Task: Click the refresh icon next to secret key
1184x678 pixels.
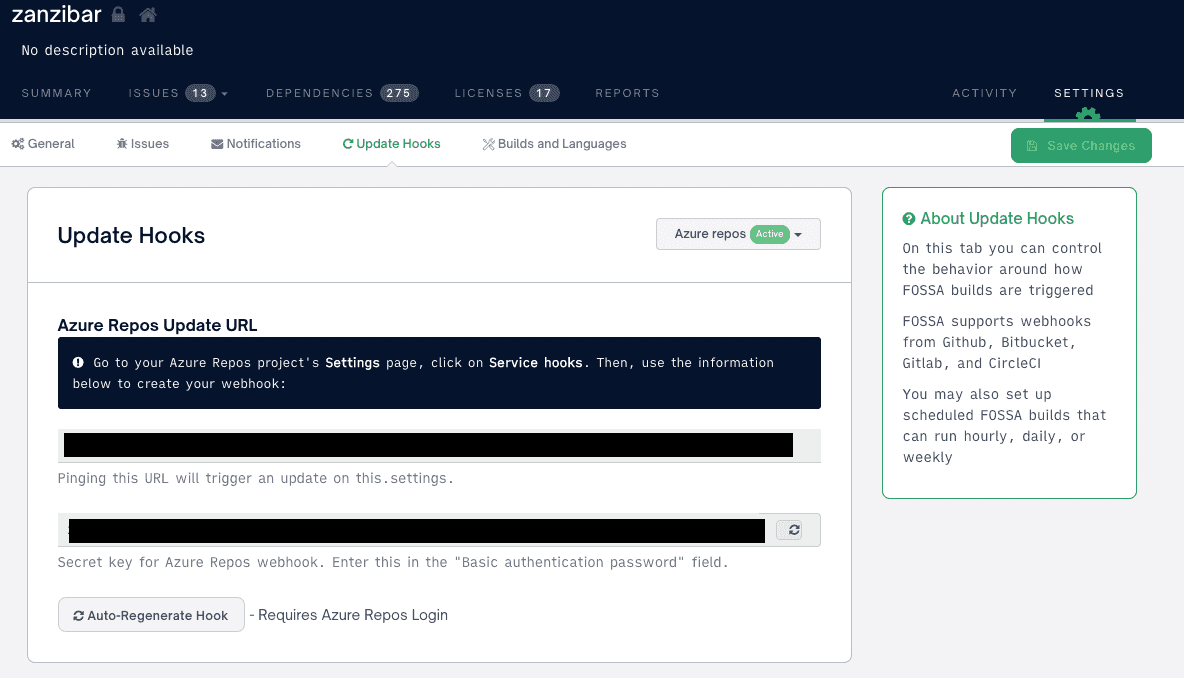Action: [794, 530]
